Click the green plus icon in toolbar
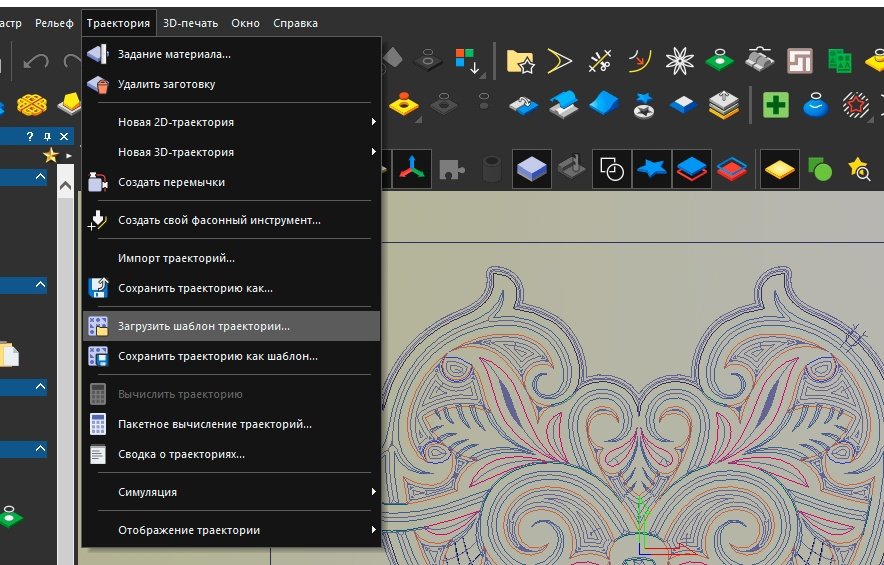 (776, 104)
